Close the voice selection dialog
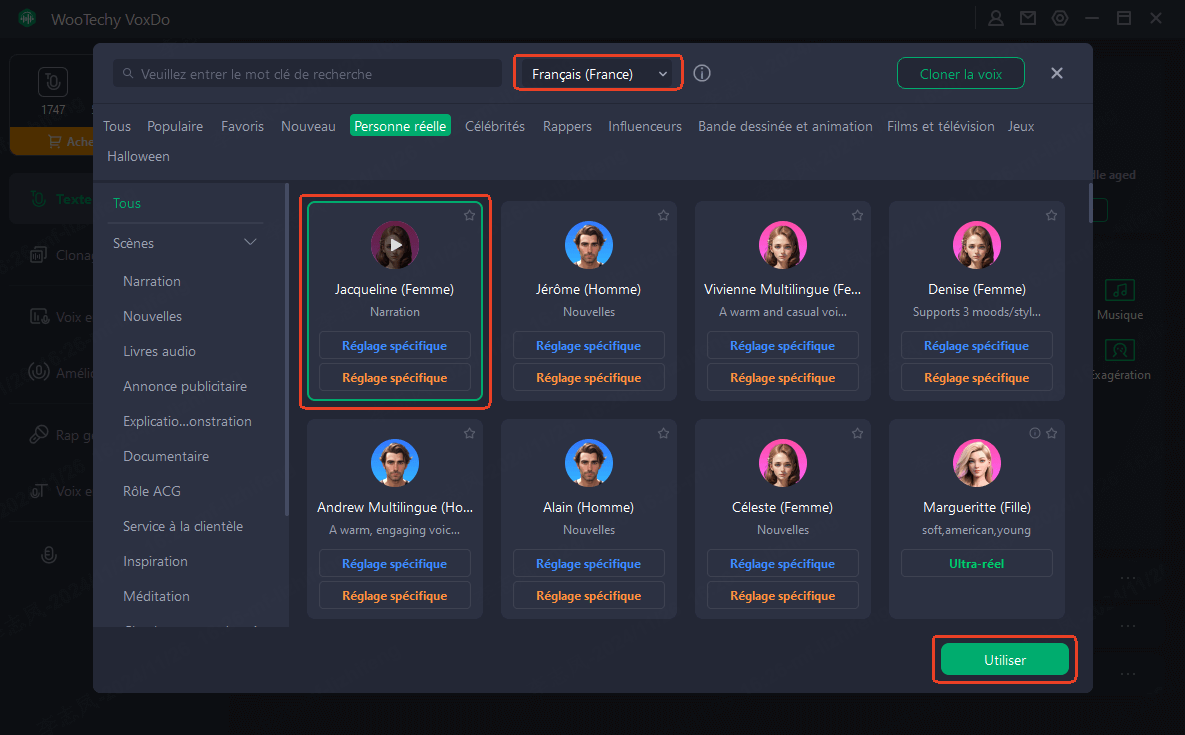1185x735 pixels. (1057, 74)
